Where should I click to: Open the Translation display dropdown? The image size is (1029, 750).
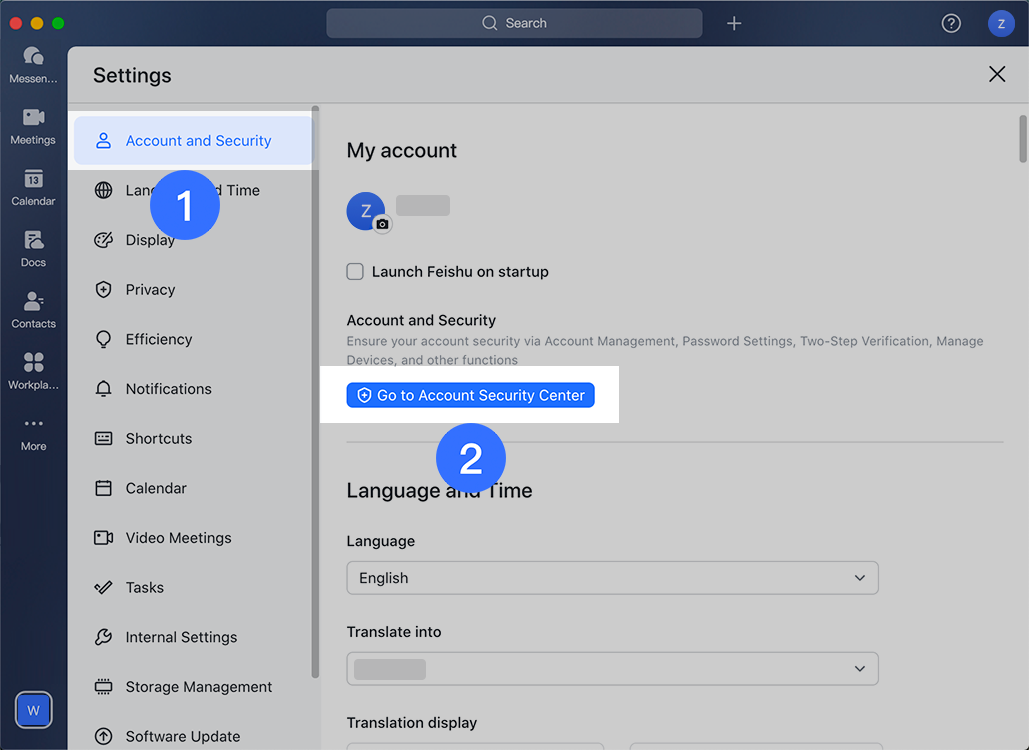475,747
